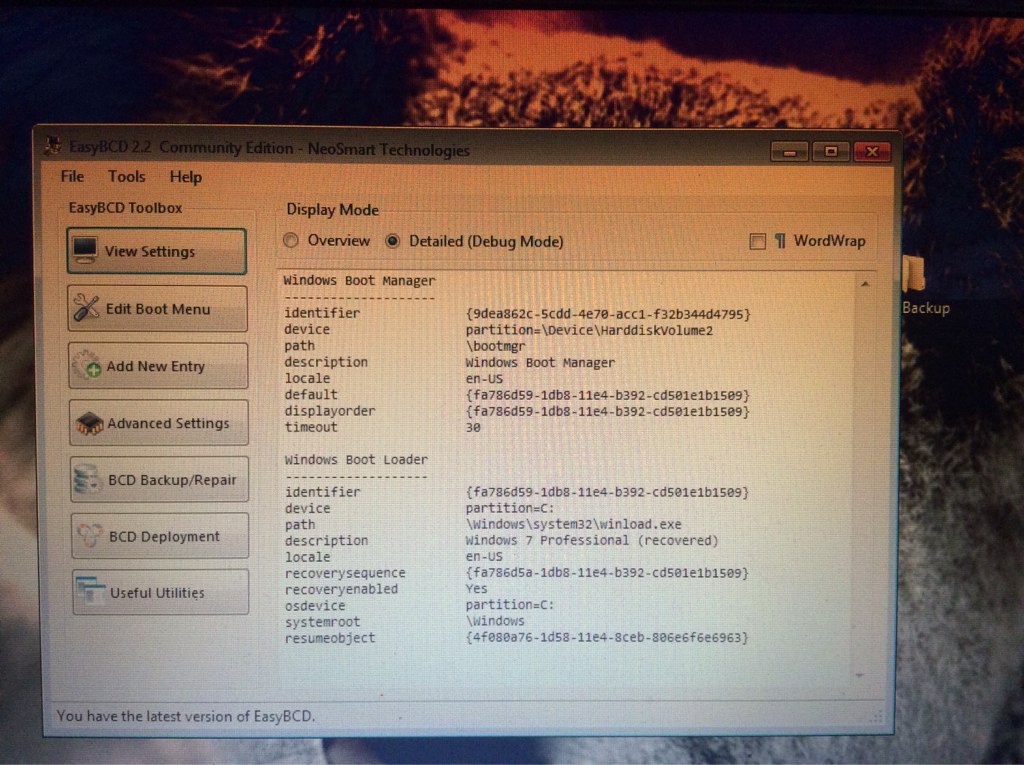Click the EasyBCD title bar app icon

tap(53, 146)
